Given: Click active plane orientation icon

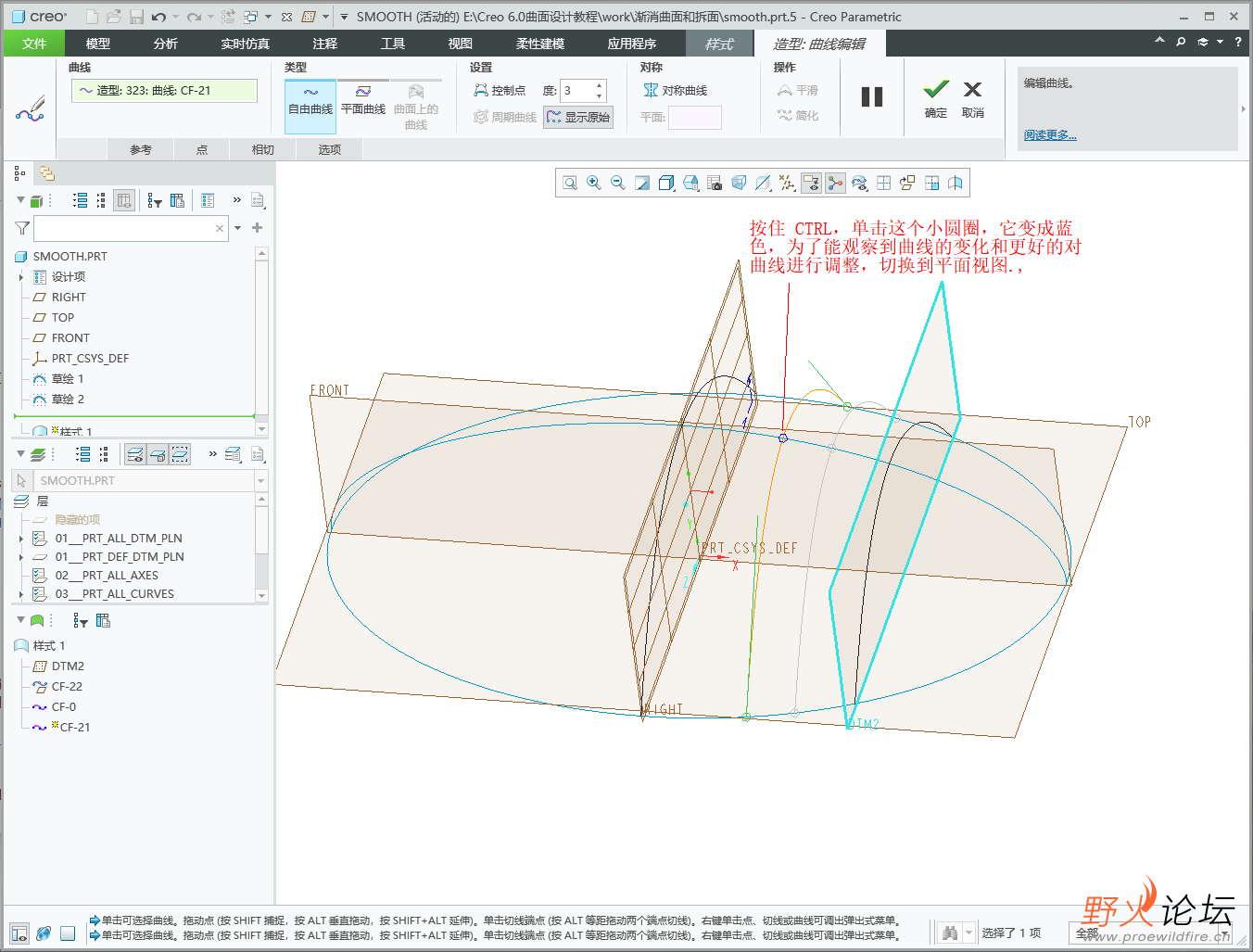Looking at the screenshot, I should click(907, 183).
